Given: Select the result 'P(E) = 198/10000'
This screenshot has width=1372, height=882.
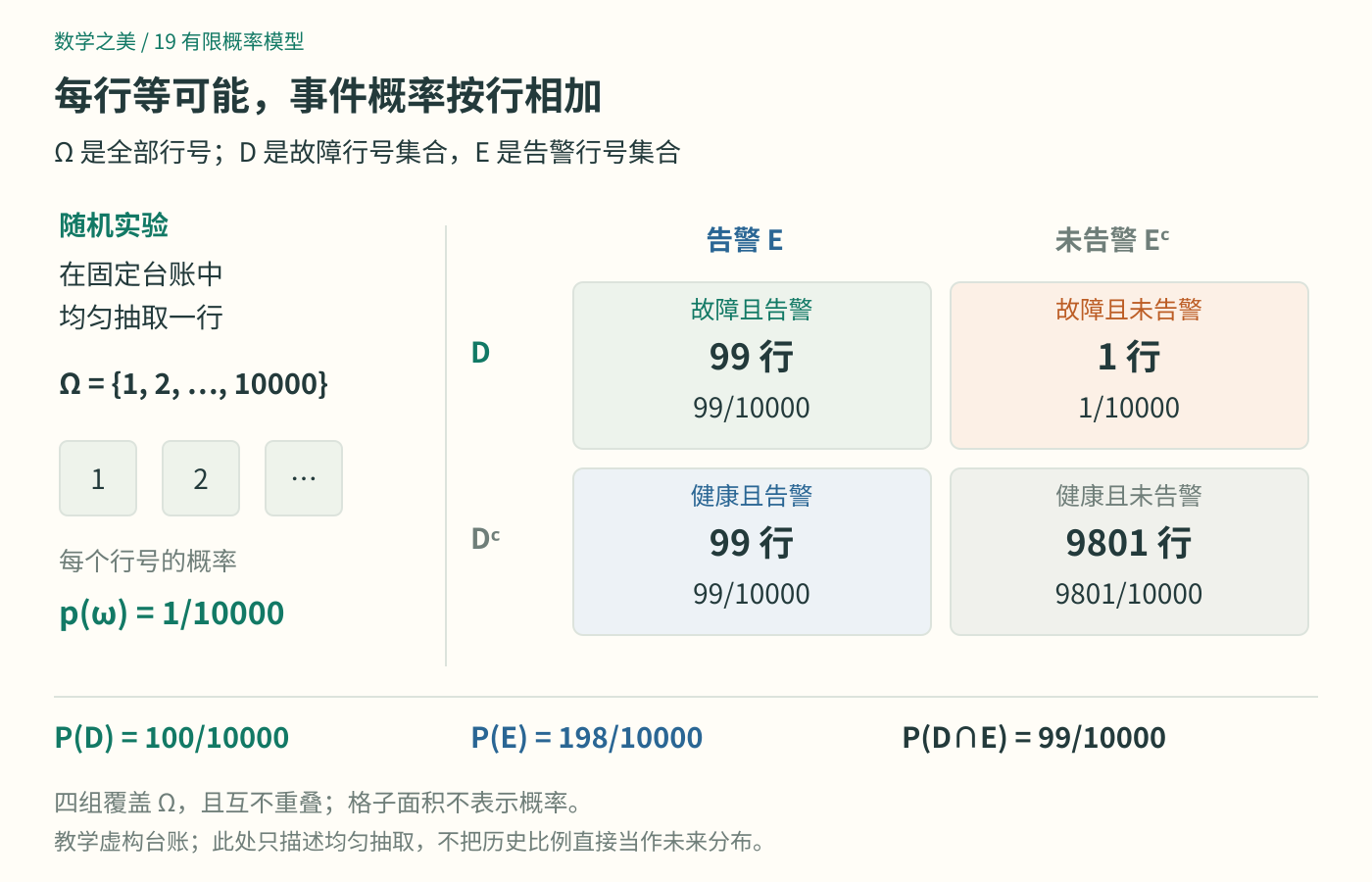Looking at the screenshot, I should (587, 738).
